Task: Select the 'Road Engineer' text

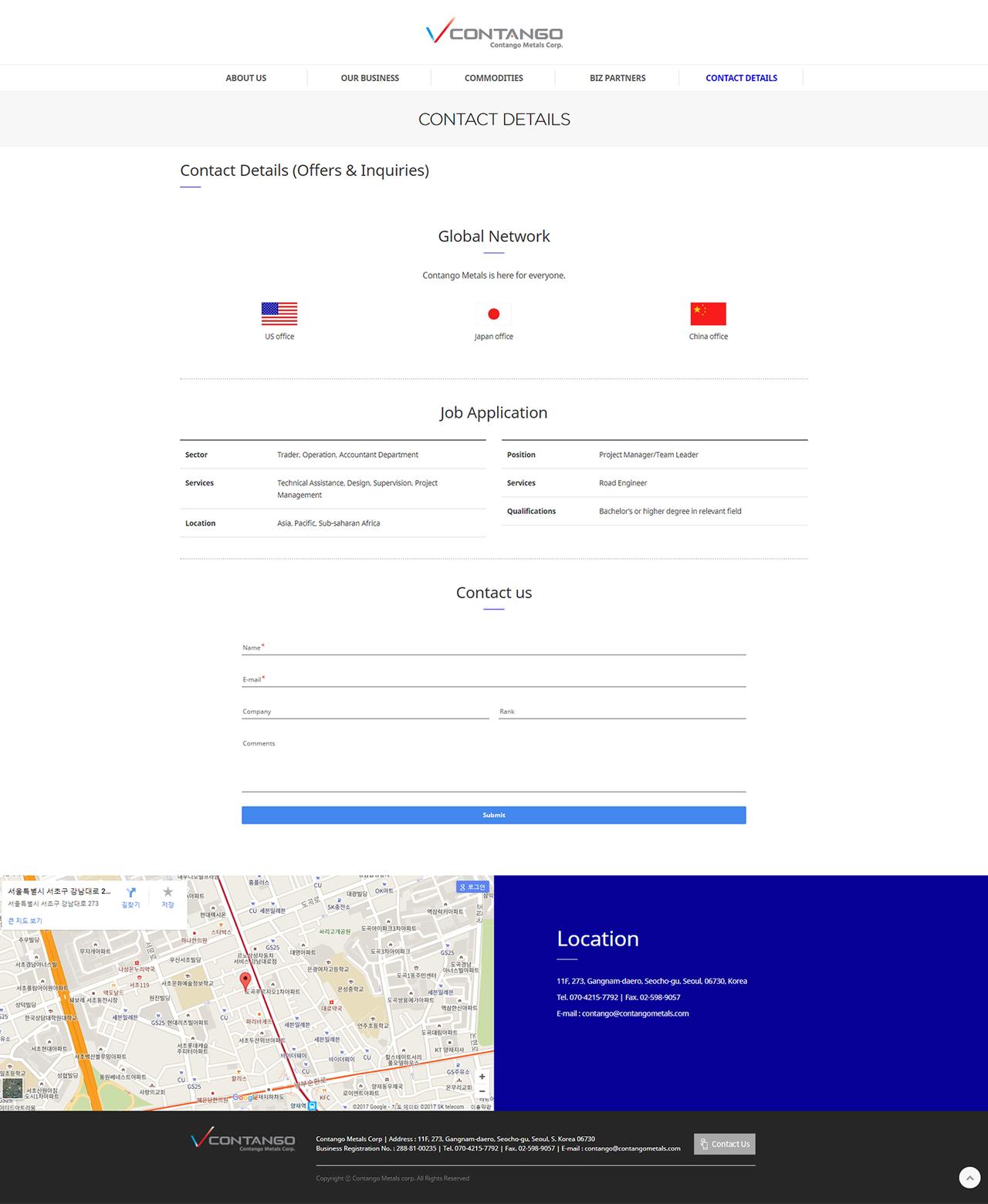Action: point(623,483)
